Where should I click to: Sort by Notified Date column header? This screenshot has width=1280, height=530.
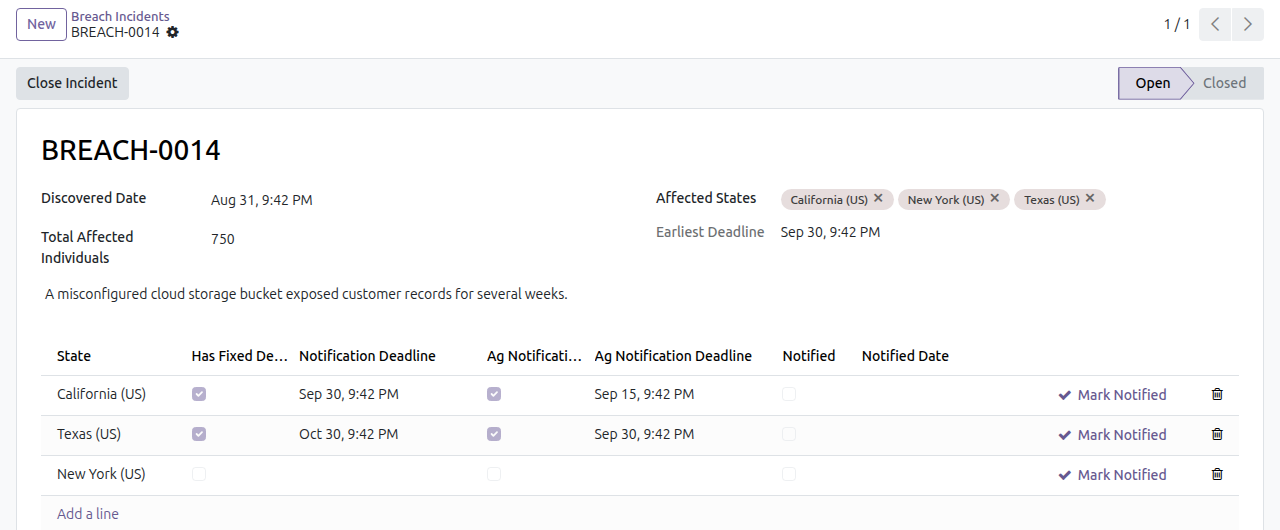(x=905, y=356)
